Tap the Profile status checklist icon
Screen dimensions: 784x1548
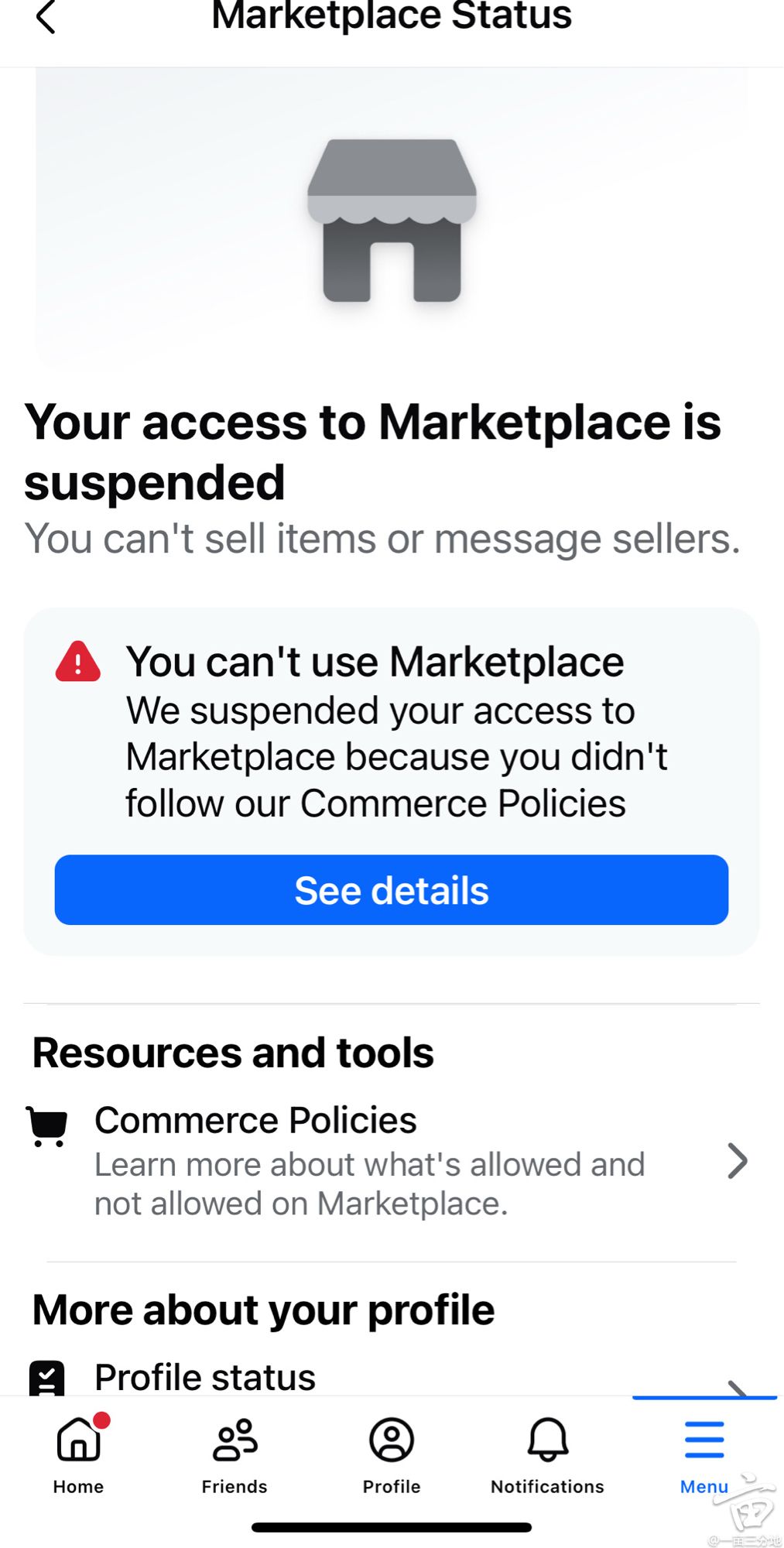coord(46,1378)
